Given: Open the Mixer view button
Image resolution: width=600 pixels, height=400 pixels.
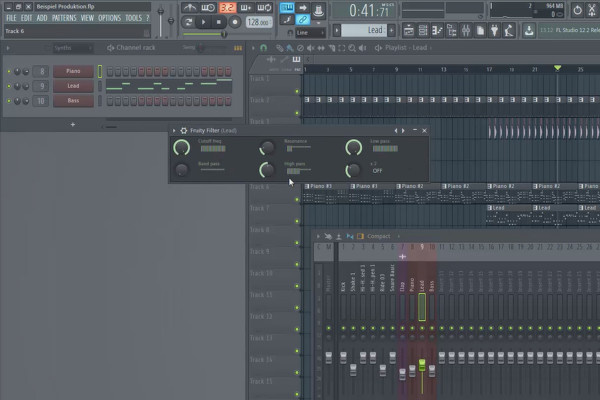Looking at the screenshot, I should (466, 31).
